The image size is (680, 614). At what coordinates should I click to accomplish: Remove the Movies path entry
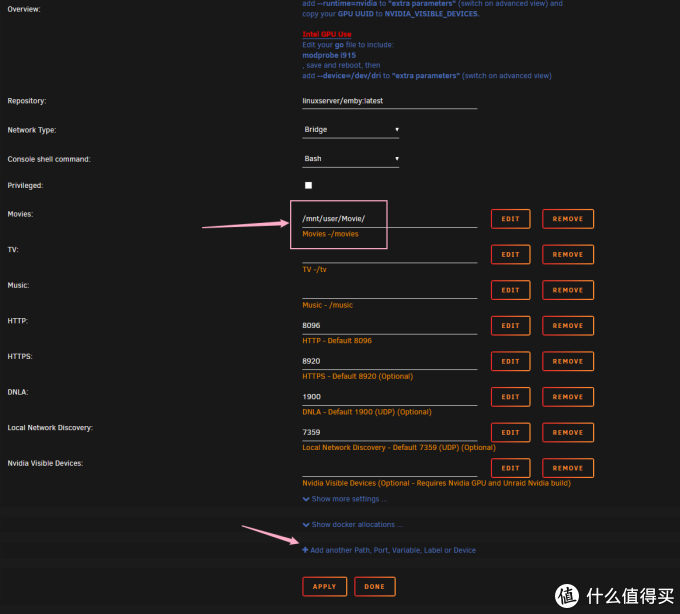tap(568, 219)
